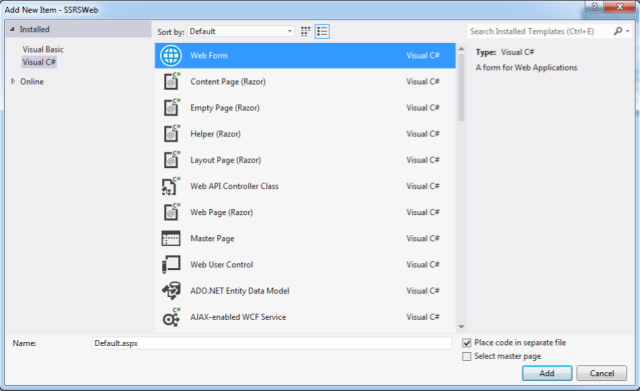This screenshot has width=640, height=391.
Task: Click the Cancel button
Action: 602,373
